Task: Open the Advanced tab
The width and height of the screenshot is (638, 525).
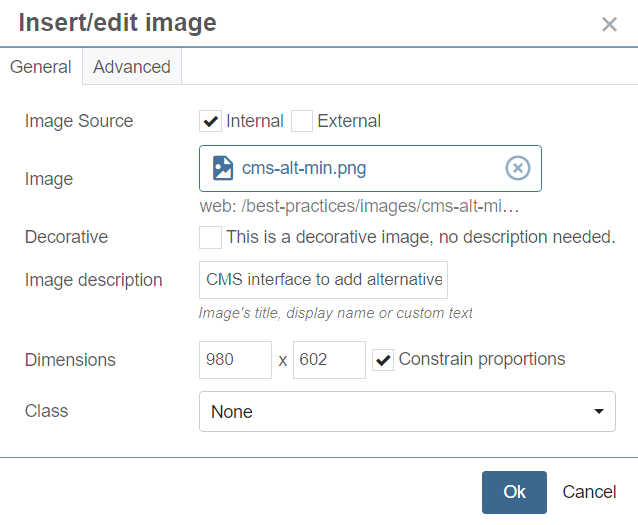Action: 132,67
